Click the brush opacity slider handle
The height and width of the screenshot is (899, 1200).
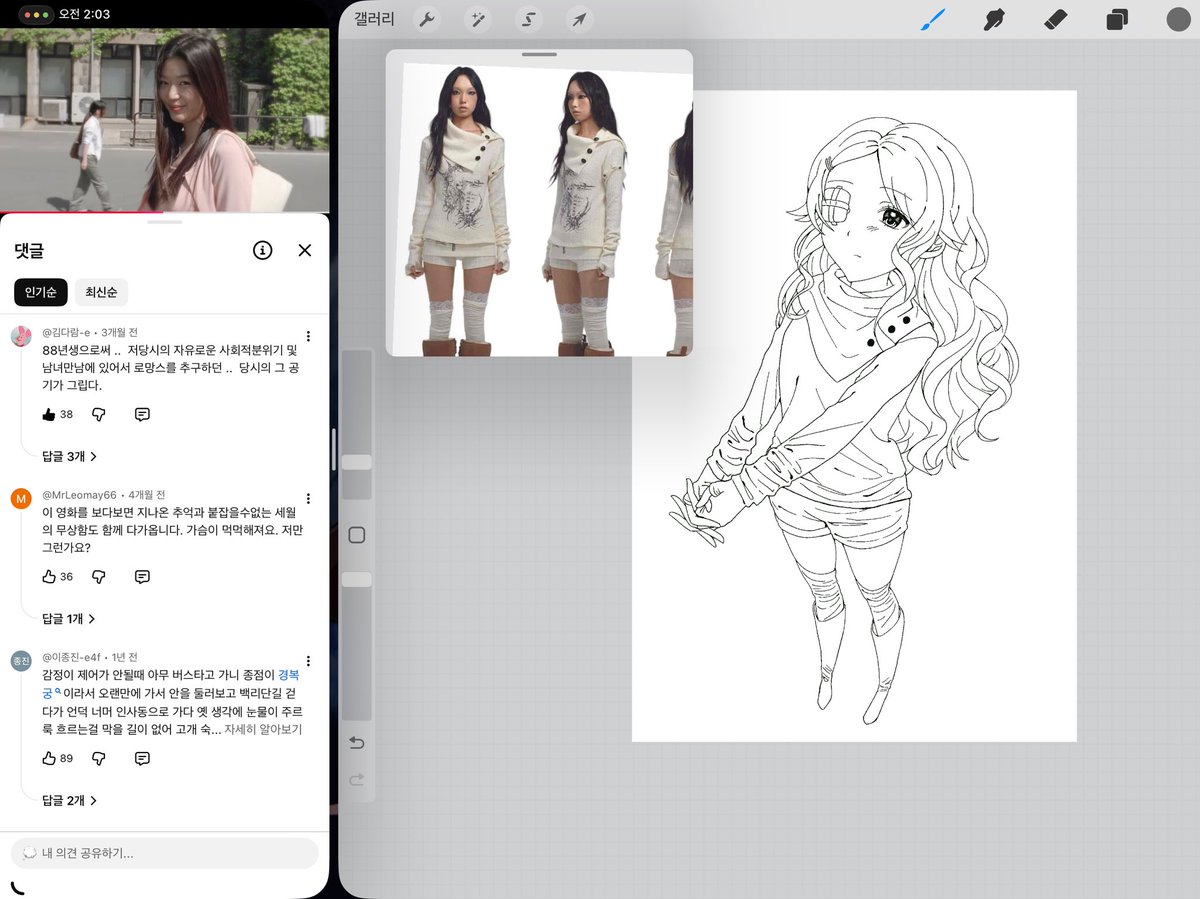tap(356, 579)
